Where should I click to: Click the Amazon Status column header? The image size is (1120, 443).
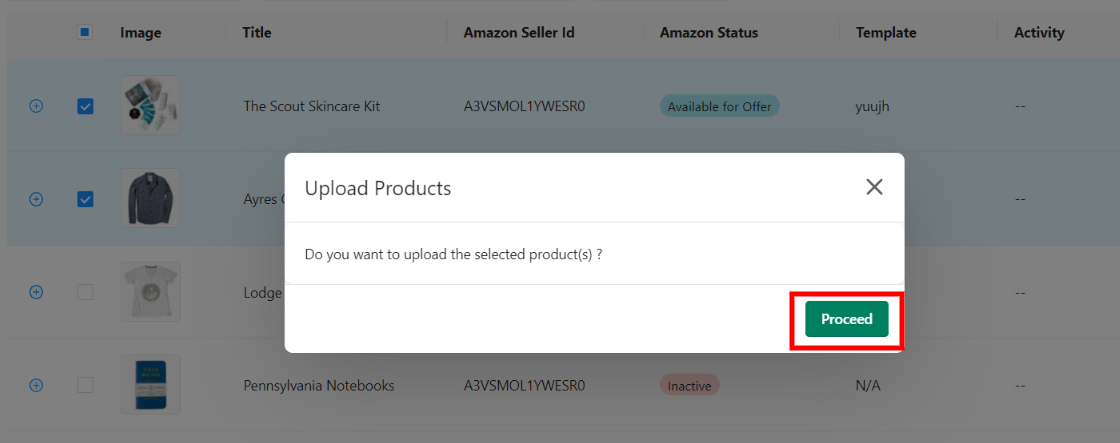point(709,33)
